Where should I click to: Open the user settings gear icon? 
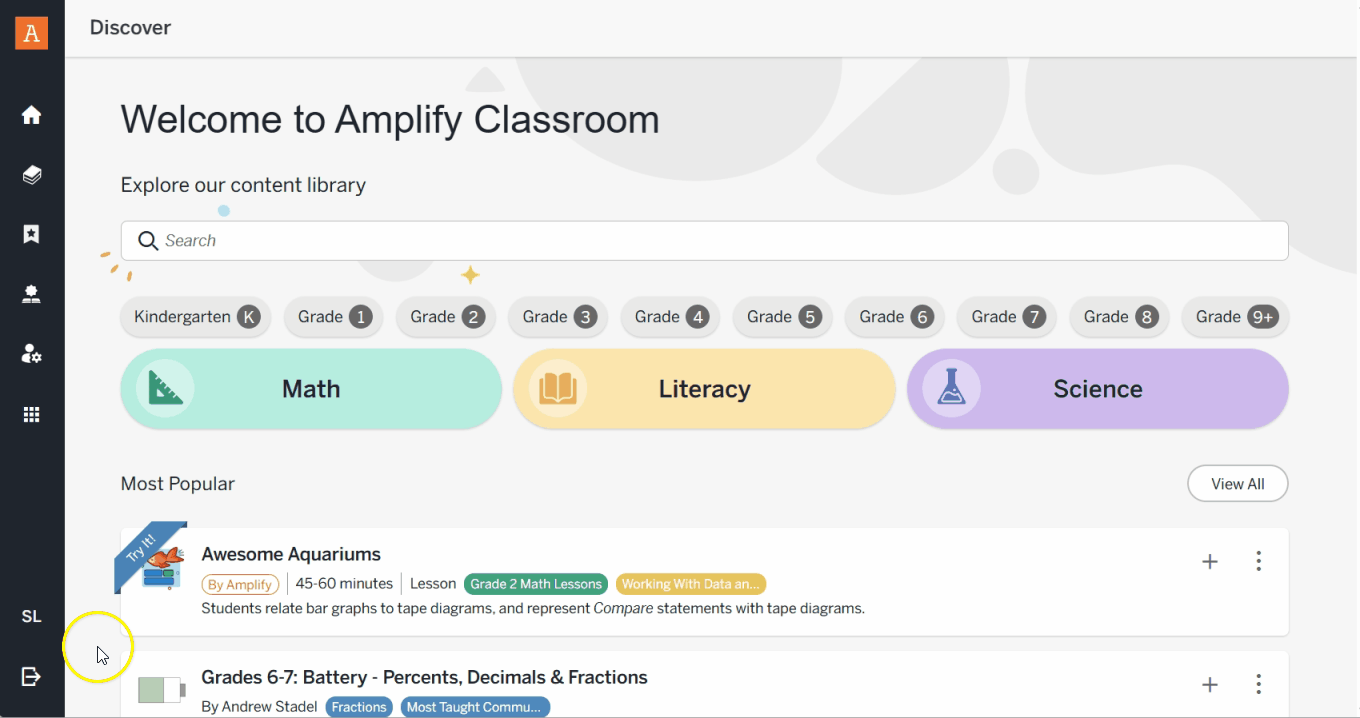32,354
